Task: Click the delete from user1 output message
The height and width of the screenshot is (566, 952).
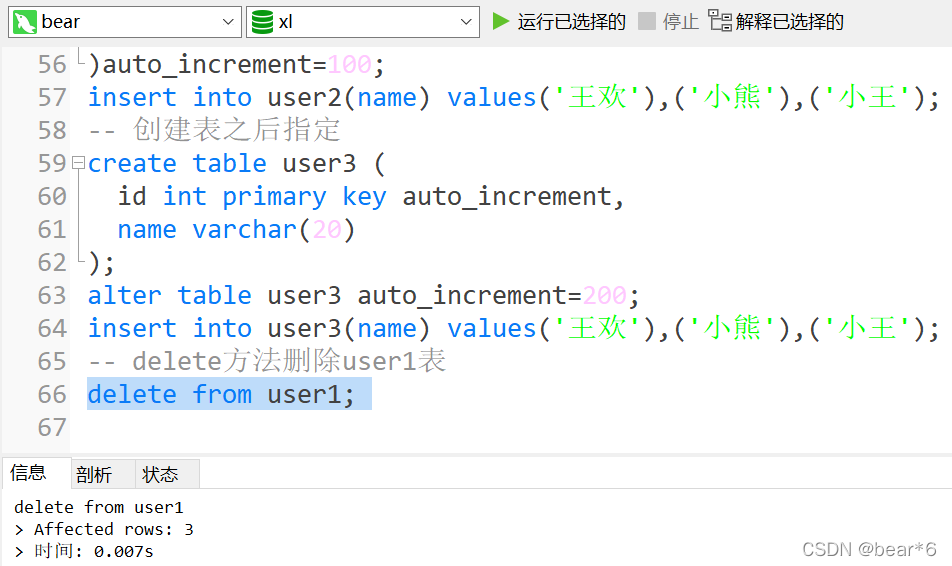Action: 98,507
